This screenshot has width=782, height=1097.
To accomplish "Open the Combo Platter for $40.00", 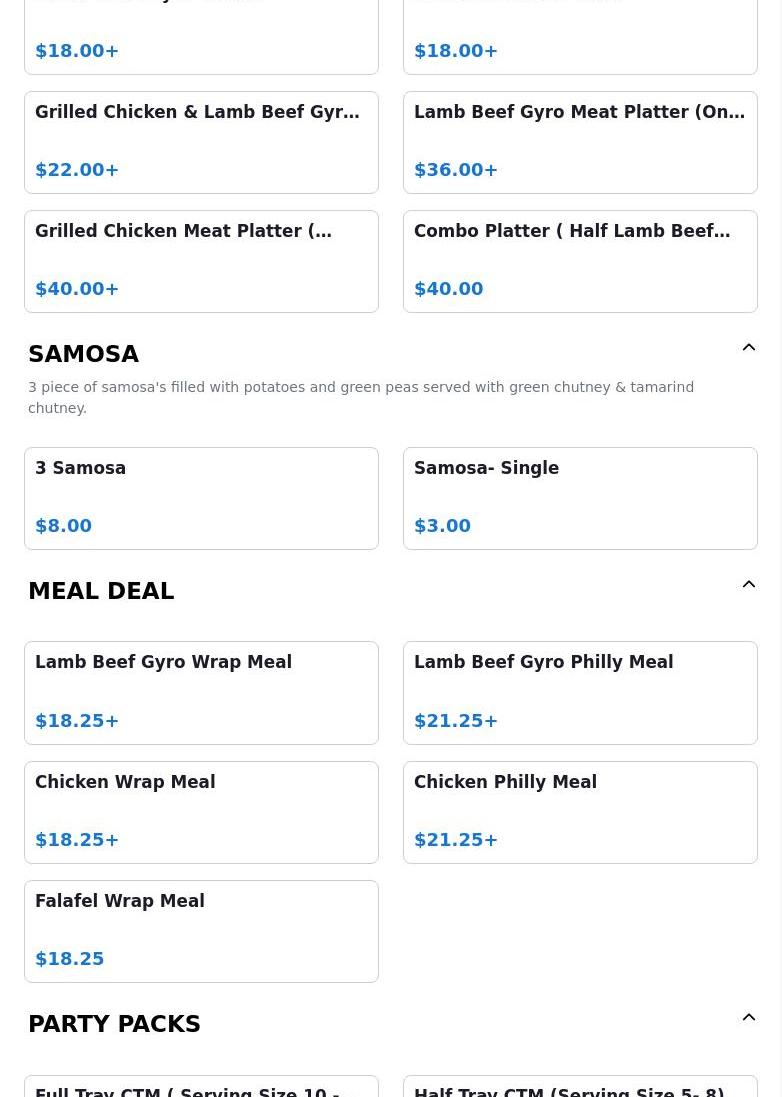I will [580, 261].
